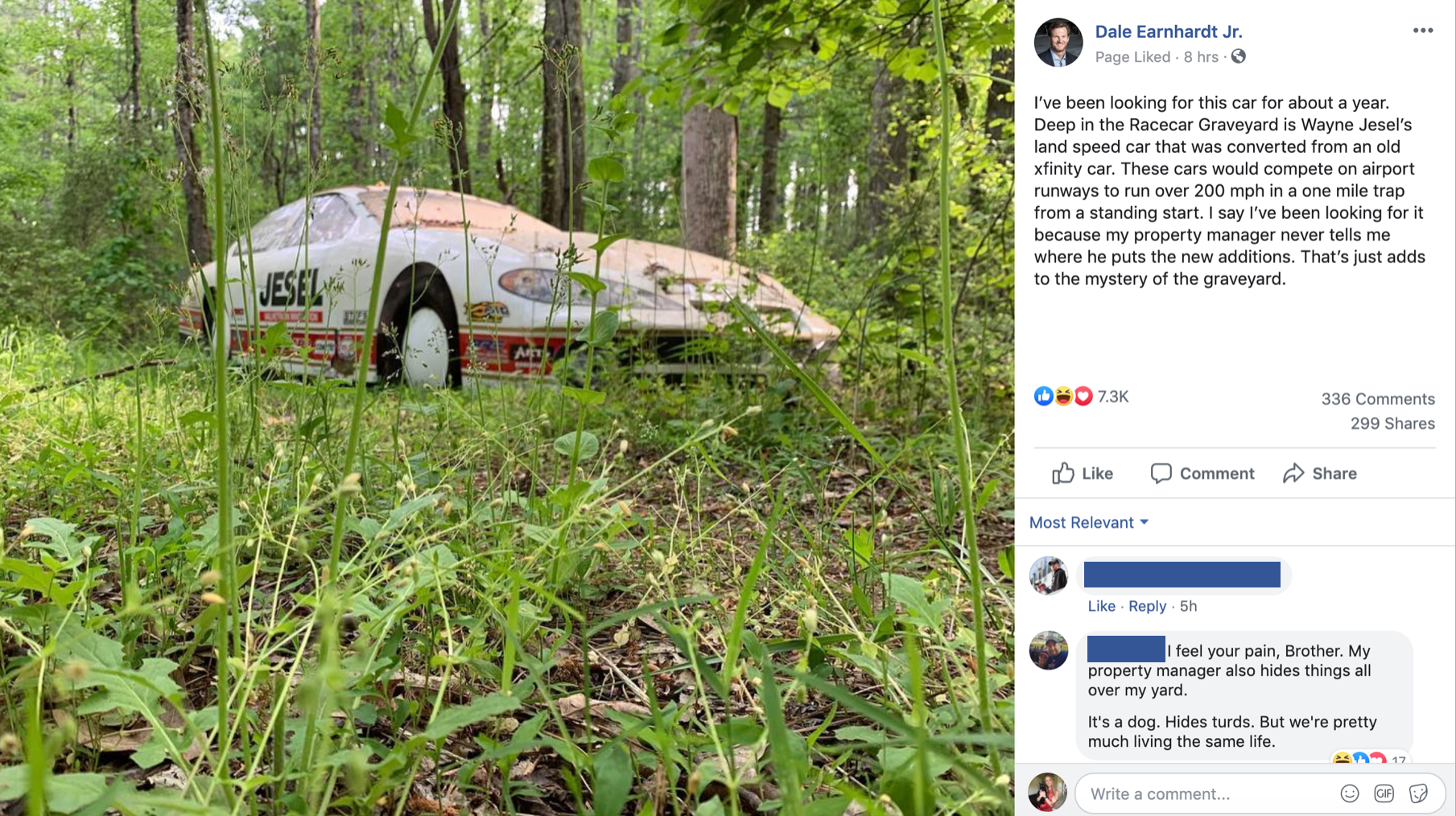View the 336 Comments link

tap(1377, 399)
